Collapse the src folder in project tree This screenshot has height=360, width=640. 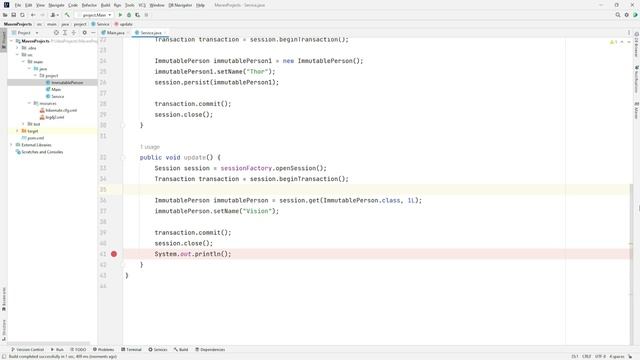pyautogui.click(x=18, y=55)
